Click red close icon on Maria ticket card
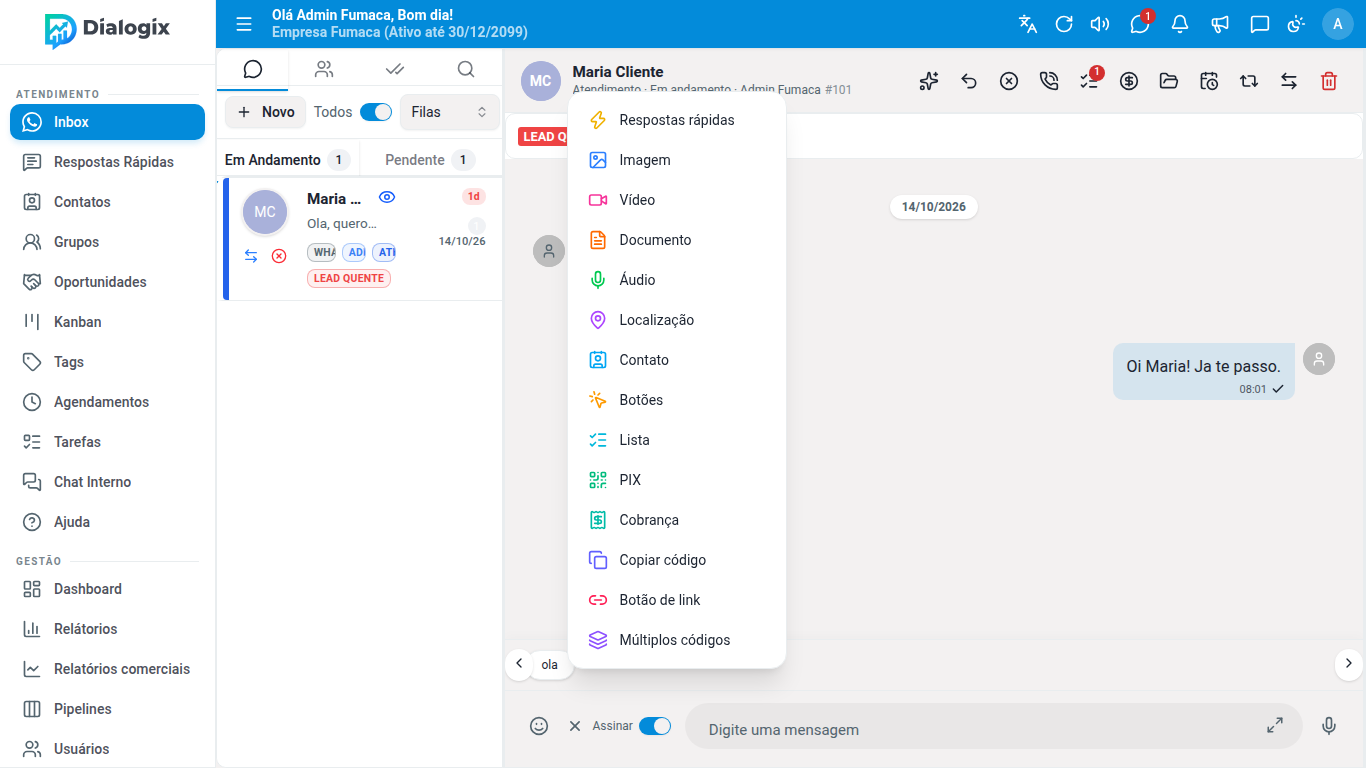1366x768 pixels. point(279,256)
